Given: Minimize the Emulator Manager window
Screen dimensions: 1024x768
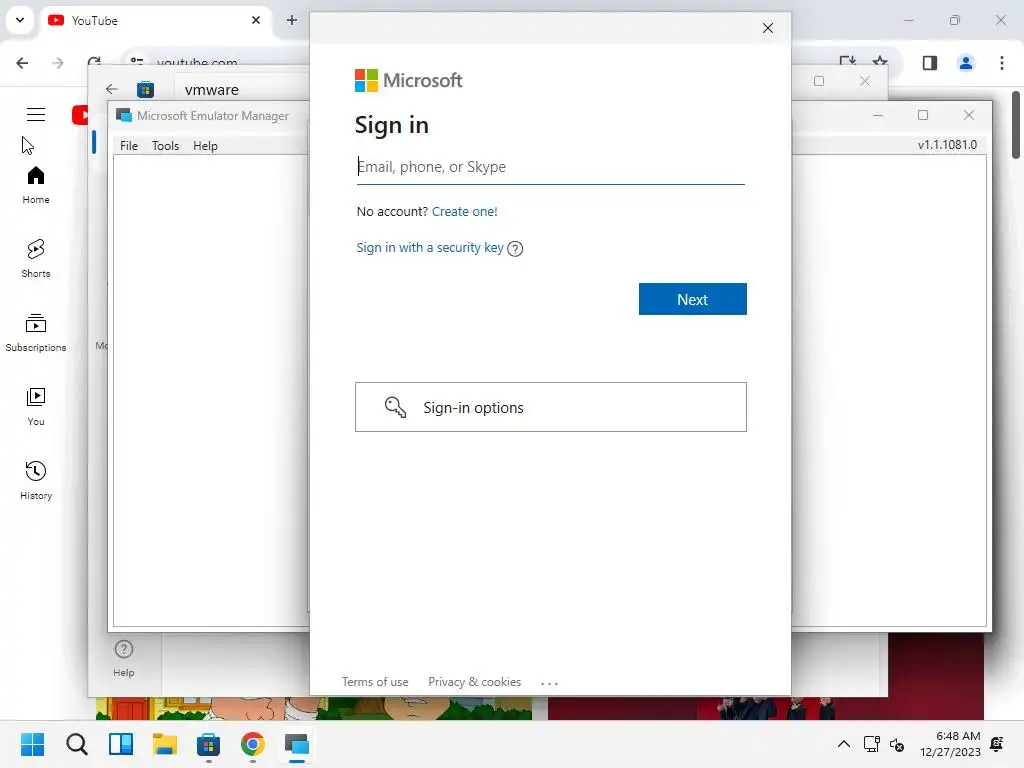Looking at the screenshot, I should point(878,116).
